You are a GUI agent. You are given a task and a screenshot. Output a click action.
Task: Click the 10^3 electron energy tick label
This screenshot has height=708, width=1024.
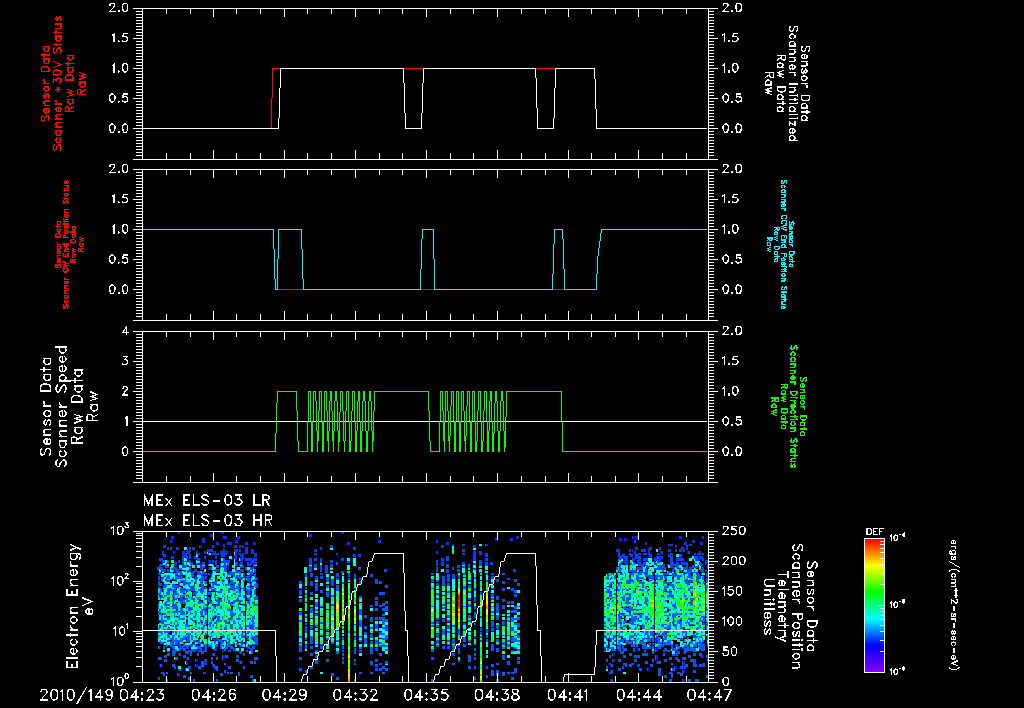pyautogui.click(x=120, y=530)
